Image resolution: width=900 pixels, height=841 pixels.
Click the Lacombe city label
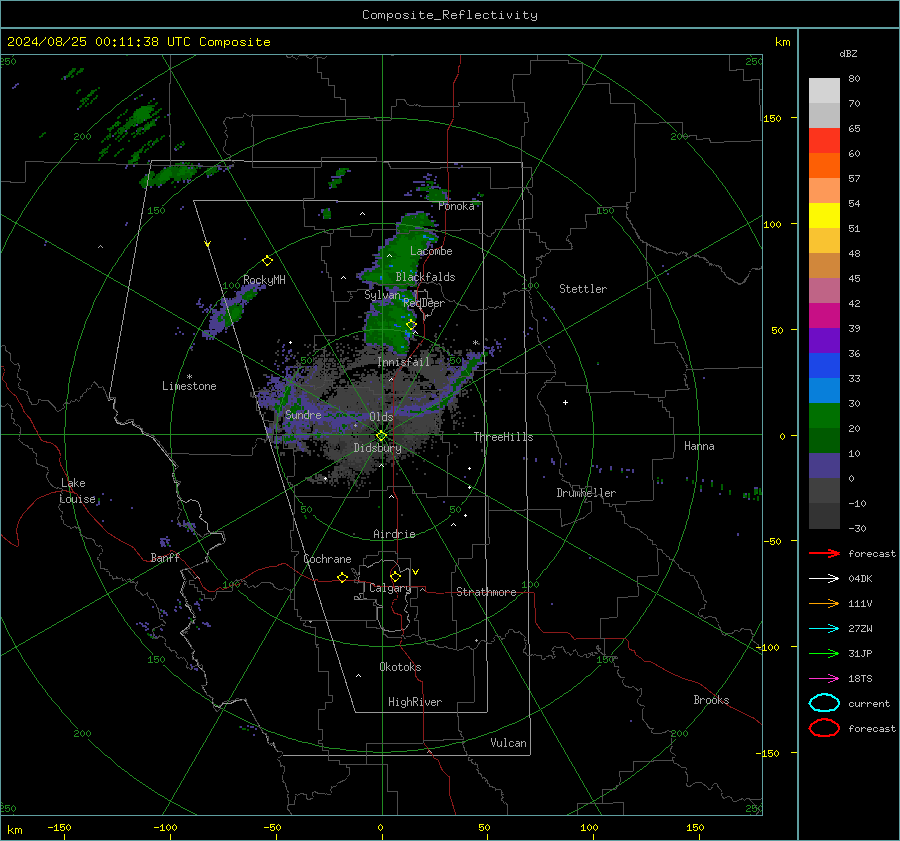click(431, 251)
